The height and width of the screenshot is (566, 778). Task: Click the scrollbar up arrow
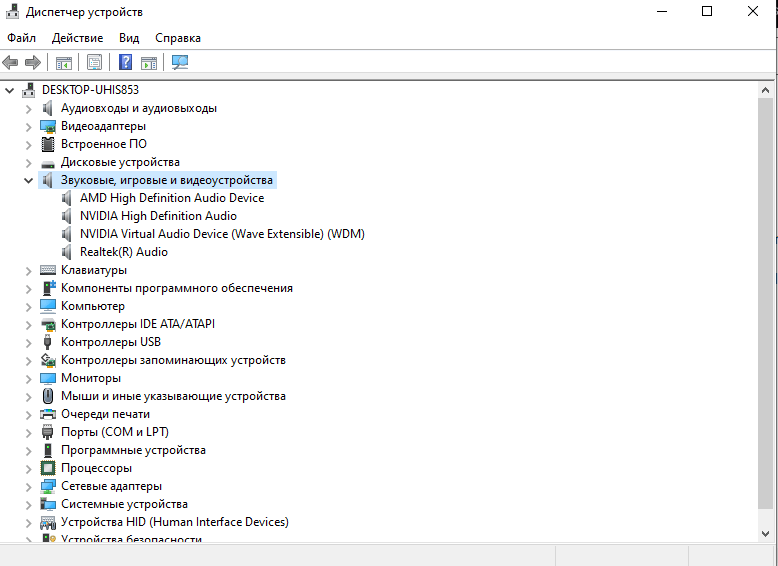point(765,90)
